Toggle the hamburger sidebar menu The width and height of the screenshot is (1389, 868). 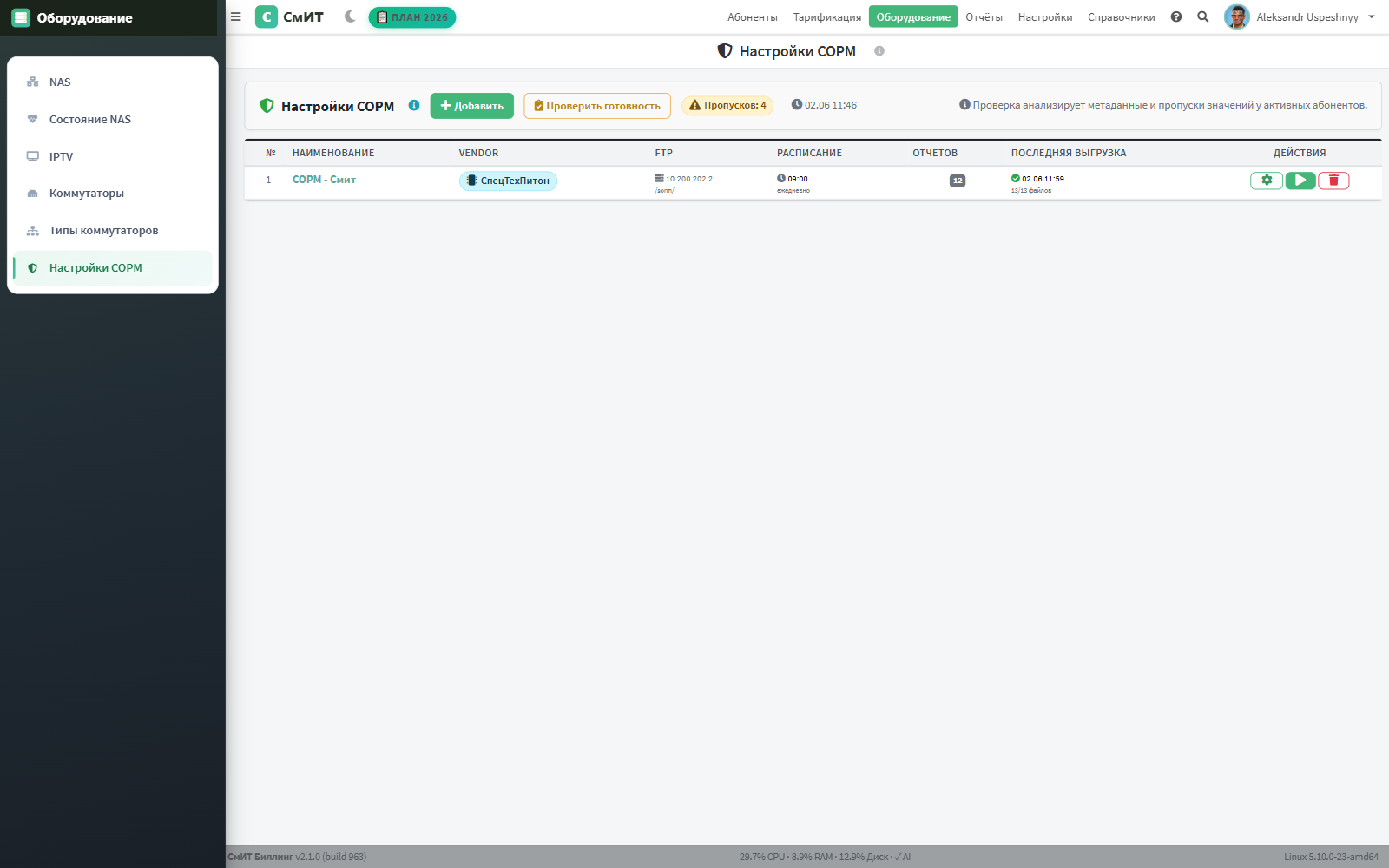(235, 16)
